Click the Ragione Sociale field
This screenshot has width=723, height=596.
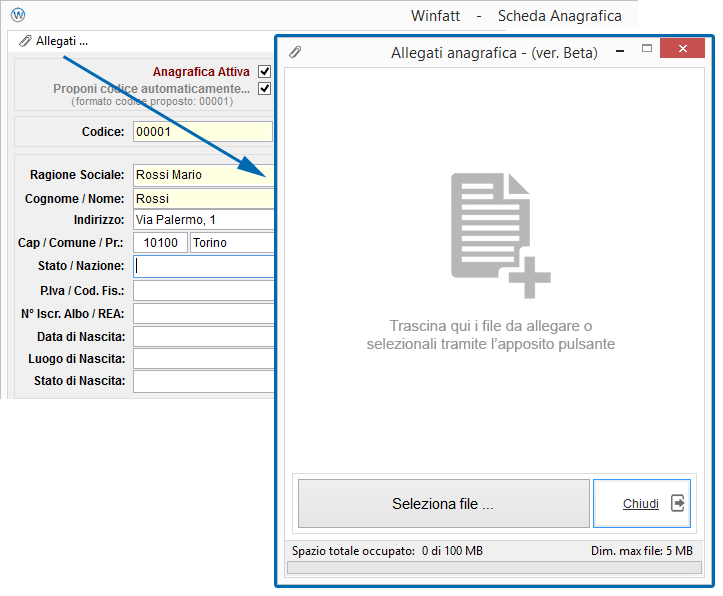[203, 175]
